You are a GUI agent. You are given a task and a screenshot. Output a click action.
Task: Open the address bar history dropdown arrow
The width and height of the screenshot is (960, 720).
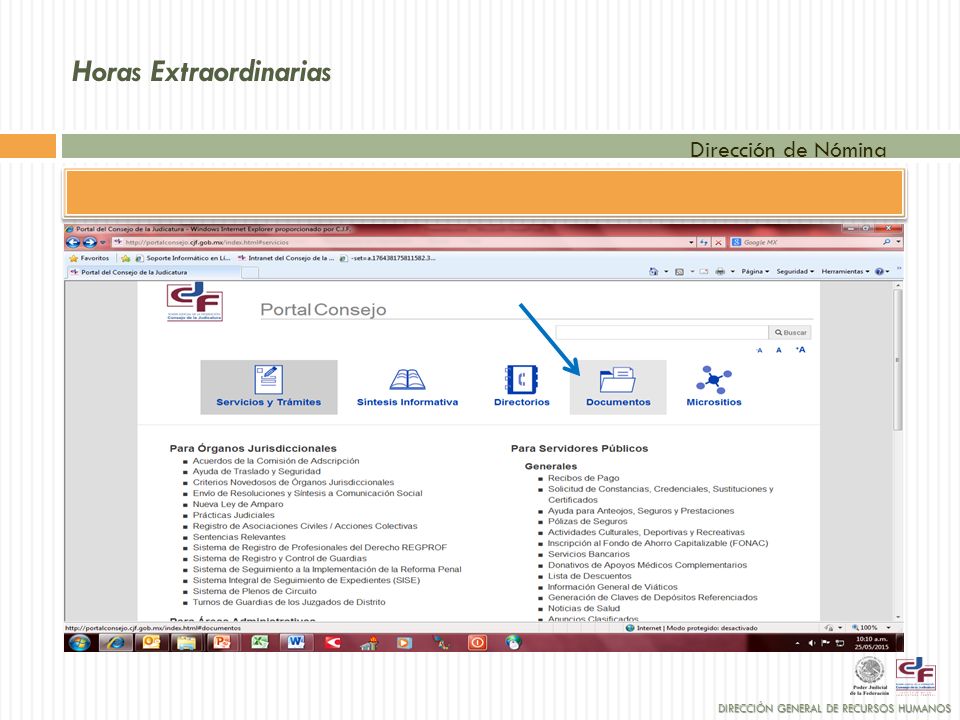pos(691,242)
